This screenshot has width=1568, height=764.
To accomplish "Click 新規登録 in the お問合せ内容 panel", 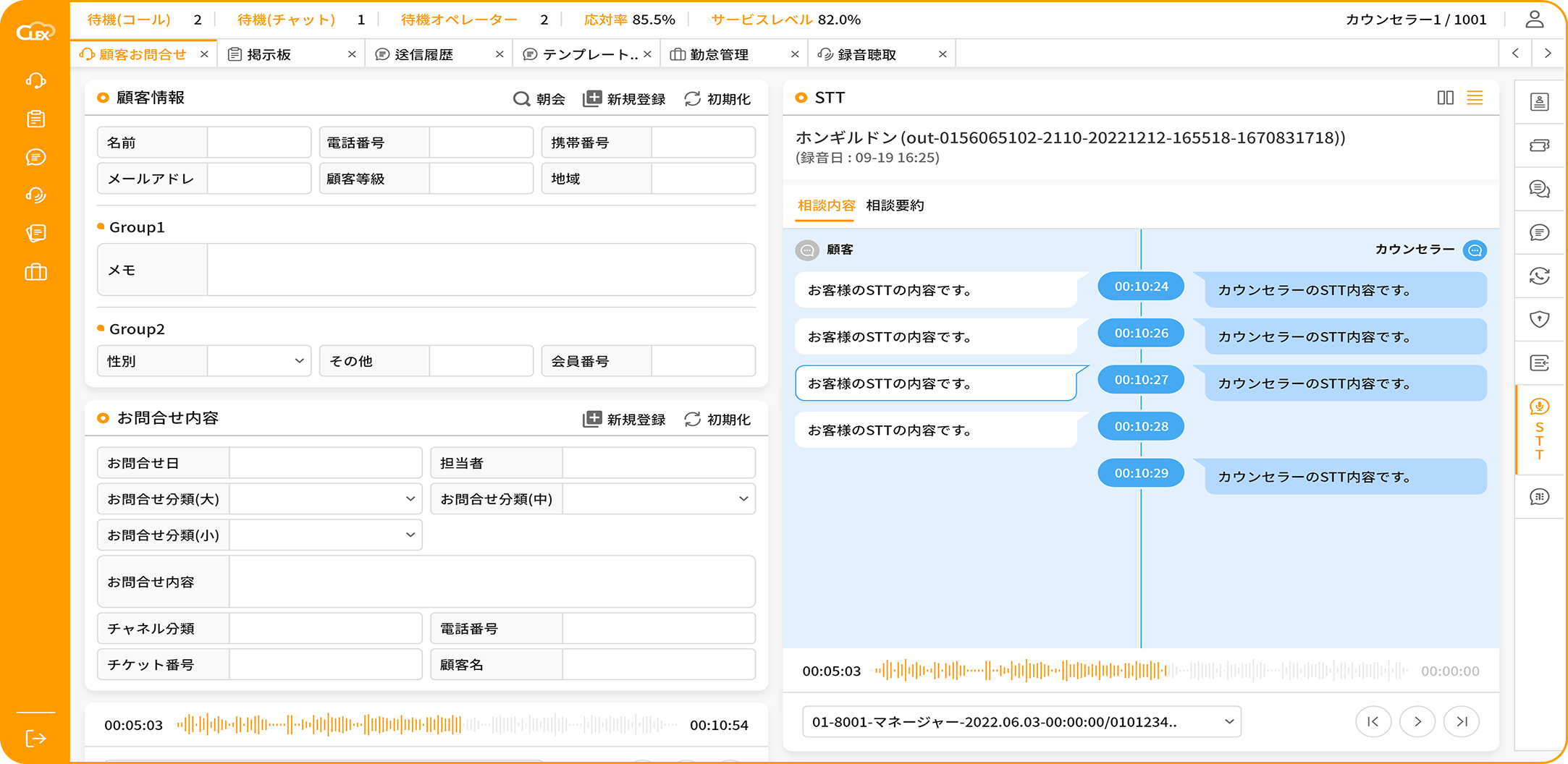I will (x=624, y=420).
